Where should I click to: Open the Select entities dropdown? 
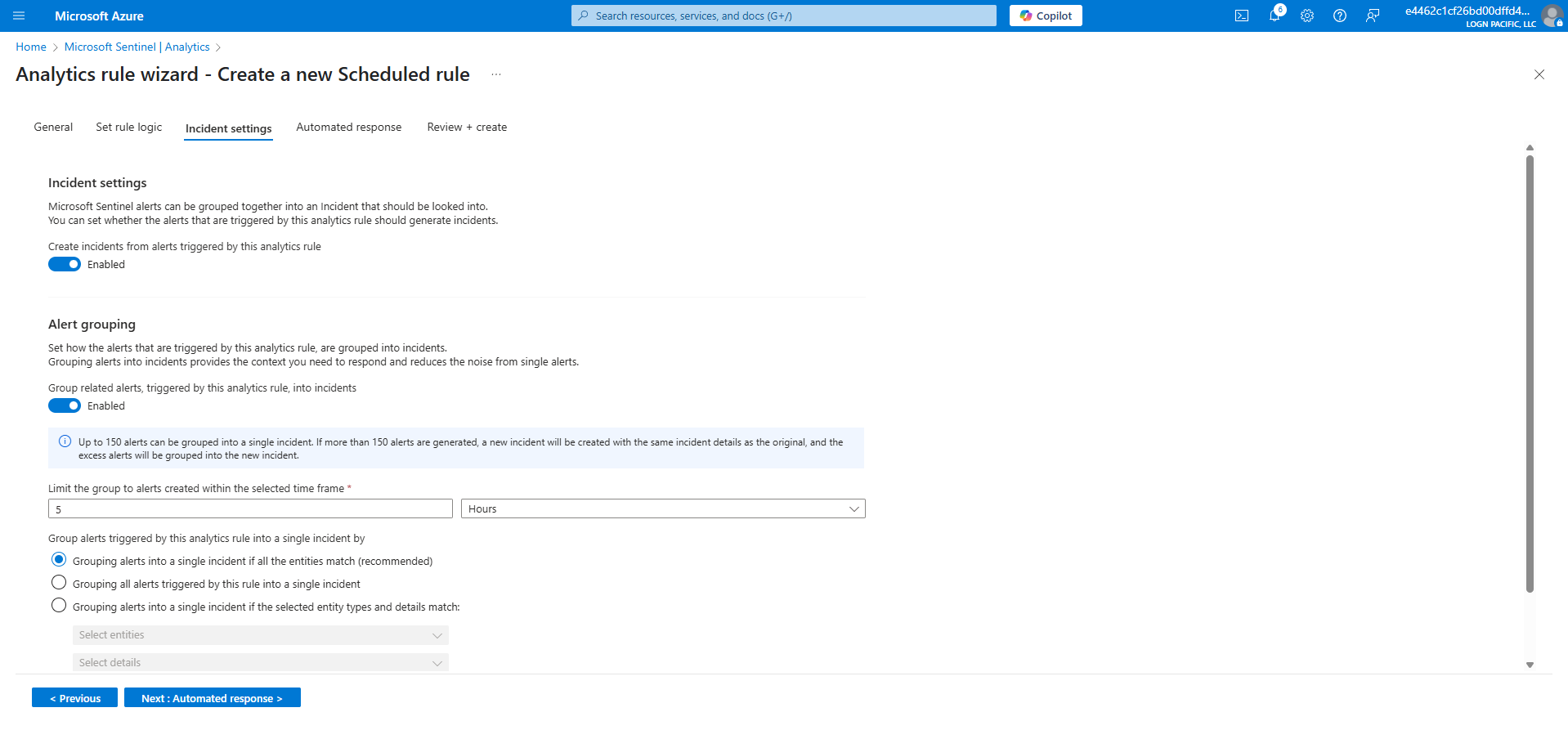(260, 635)
